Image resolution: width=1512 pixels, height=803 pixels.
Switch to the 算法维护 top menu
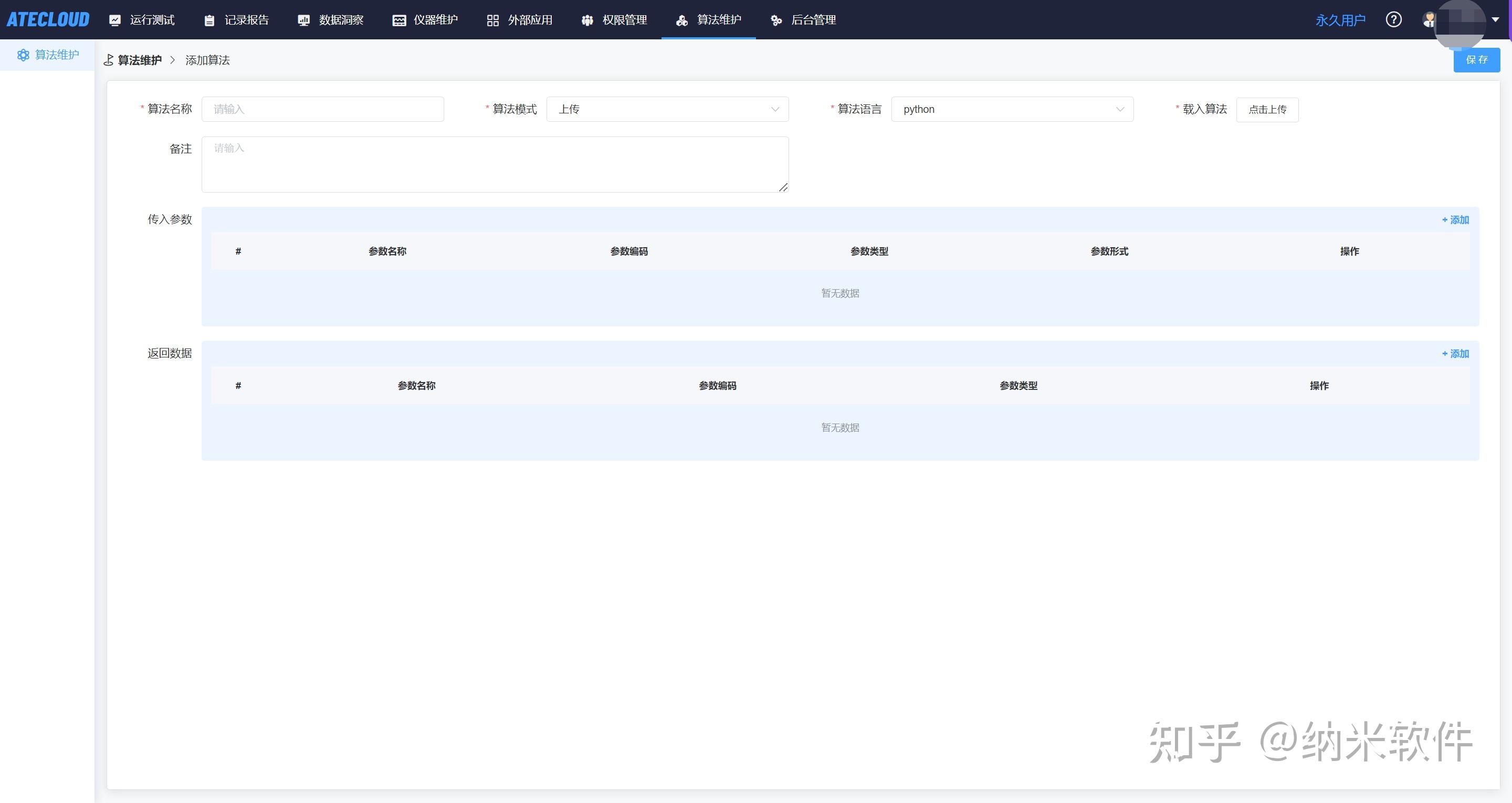(x=718, y=20)
